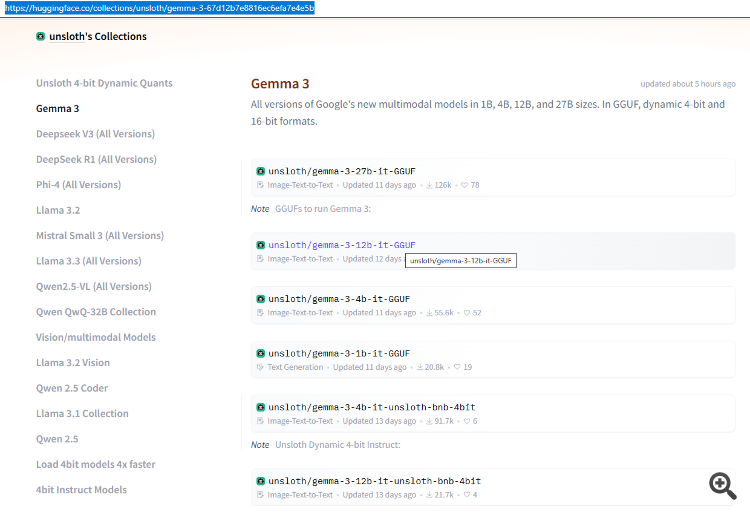Screen dimensions: 750x512
Task: Open 4bit Instruct Models collection
Action: coord(81,490)
